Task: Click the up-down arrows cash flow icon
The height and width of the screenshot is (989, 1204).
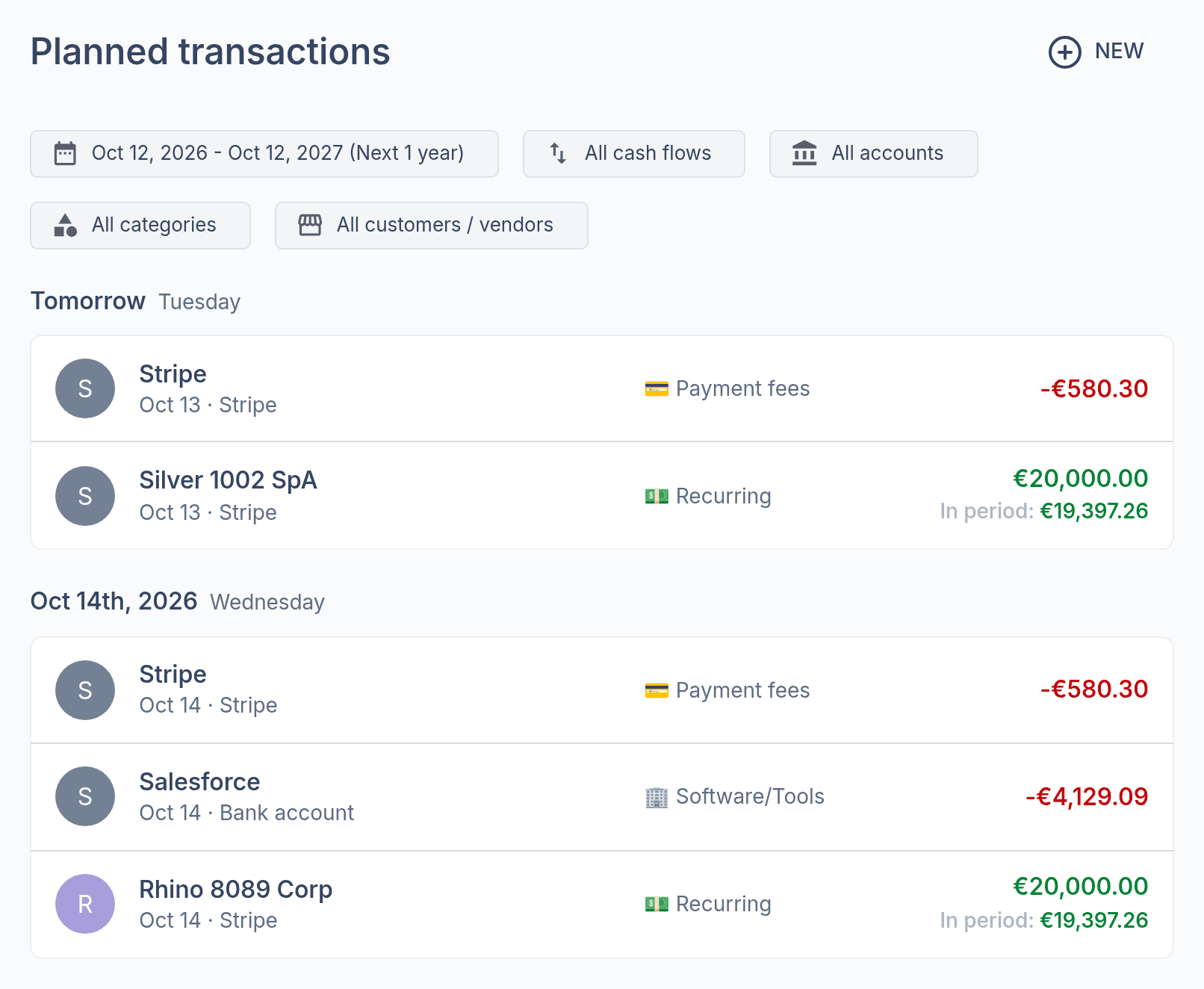Action: click(x=558, y=153)
